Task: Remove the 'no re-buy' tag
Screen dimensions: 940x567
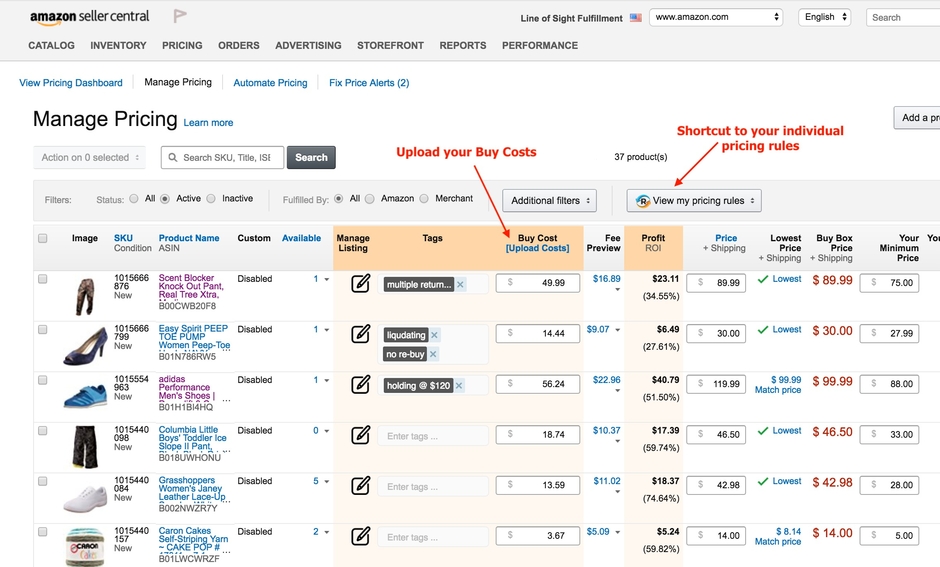Action: pyautogui.click(x=433, y=354)
